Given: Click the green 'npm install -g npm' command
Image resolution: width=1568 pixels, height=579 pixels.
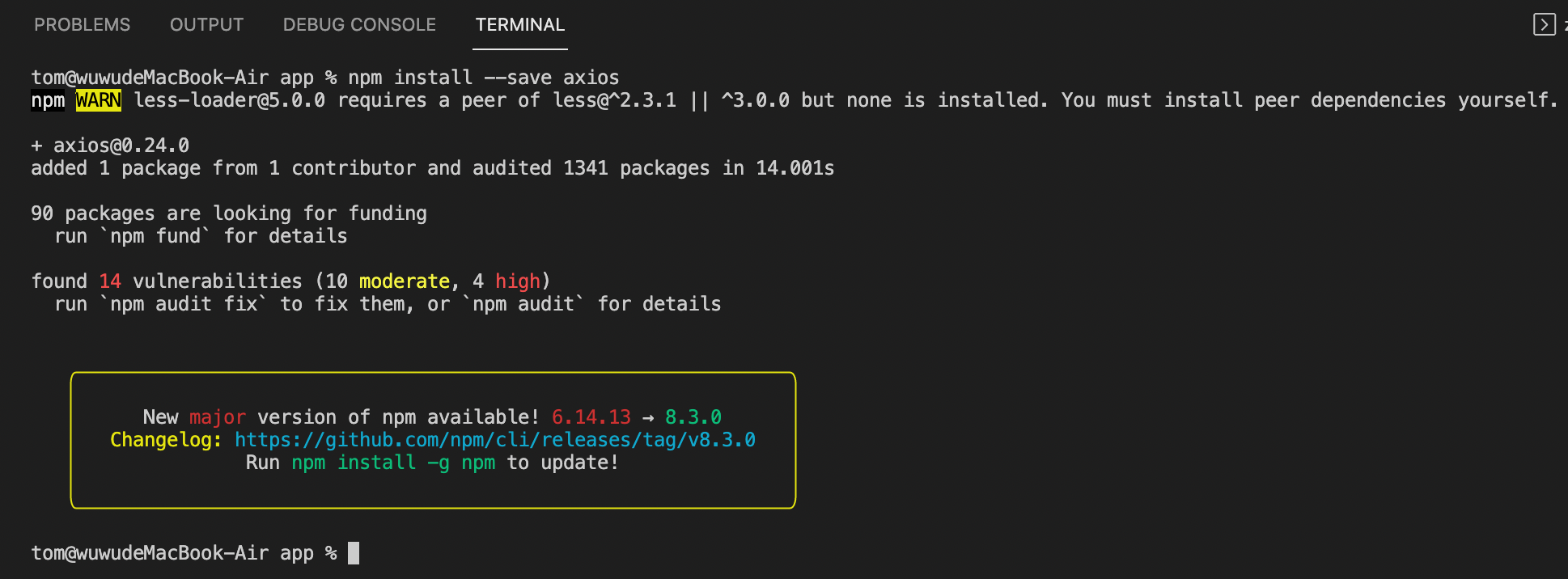Looking at the screenshot, I should click(x=393, y=463).
